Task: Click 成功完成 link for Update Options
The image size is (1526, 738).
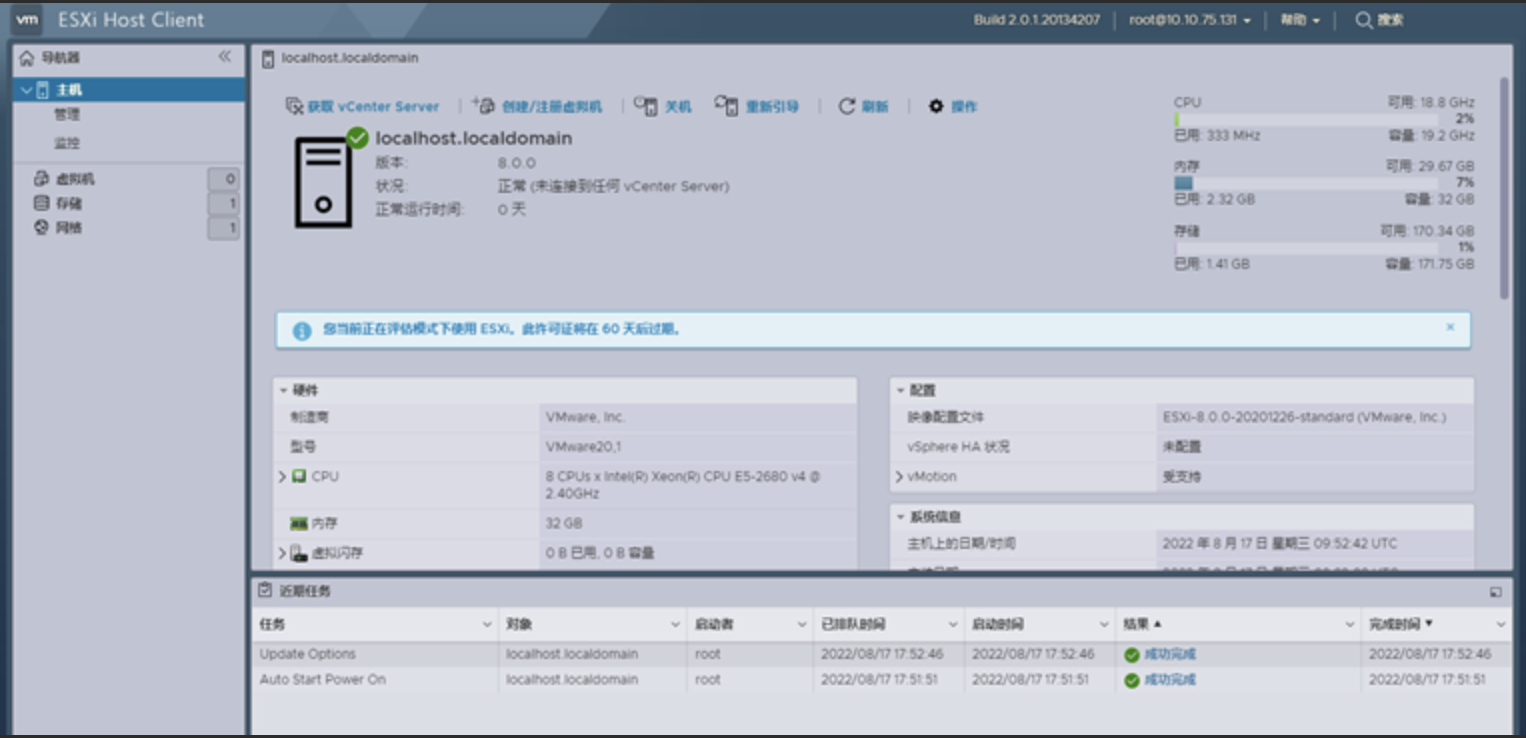Action: (1170, 655)
